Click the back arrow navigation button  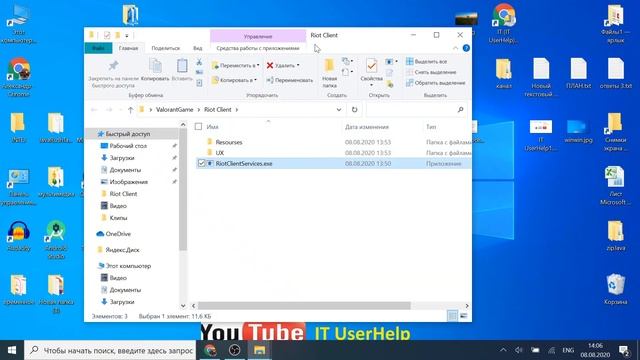[94, 110]
